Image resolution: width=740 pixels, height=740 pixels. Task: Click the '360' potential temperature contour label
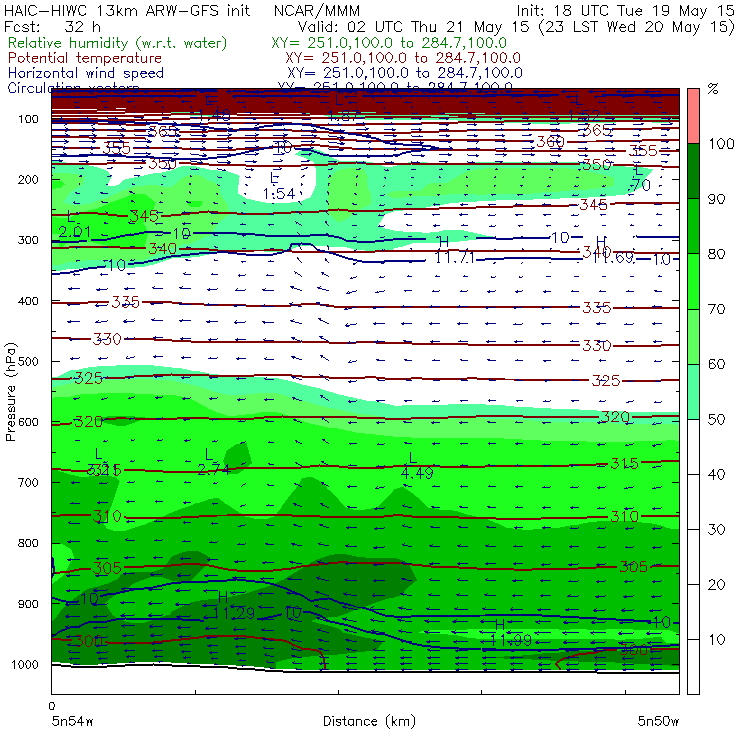tap(551, 141)
